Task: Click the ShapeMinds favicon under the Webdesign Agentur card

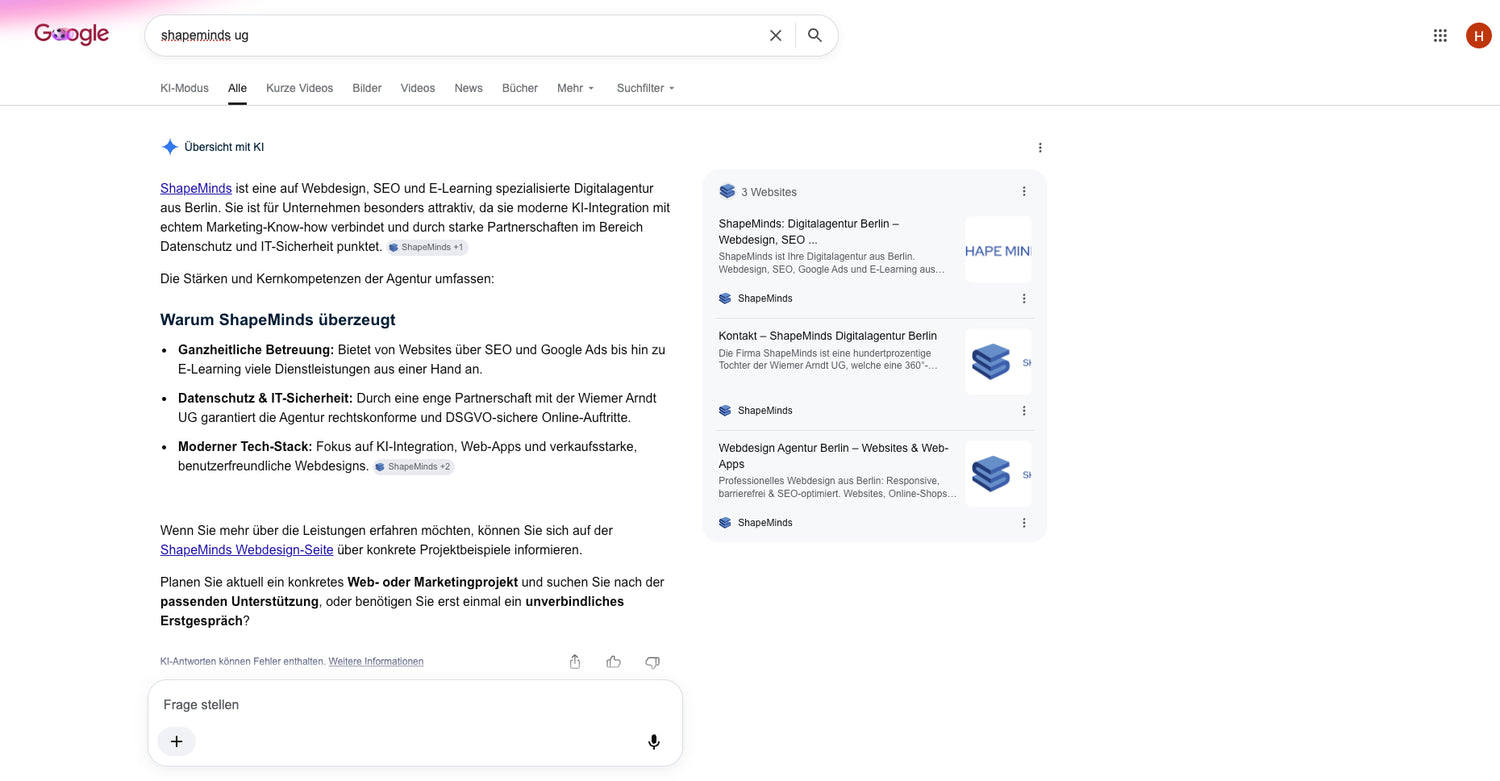Action: point(725,522)
